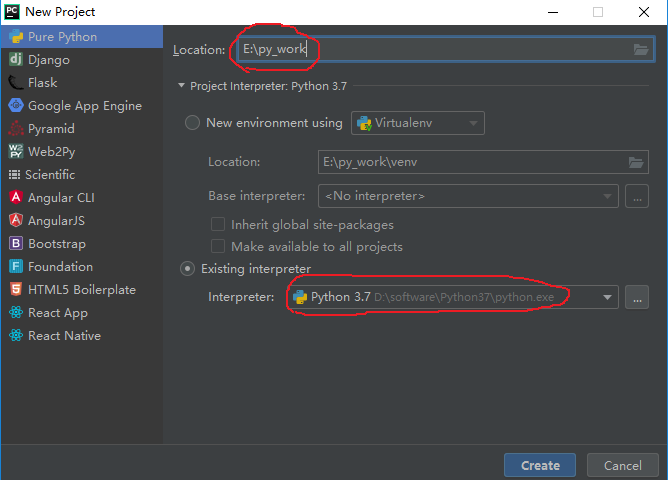Viewport: 668px width, 480px height.
Task: Select Foundation project type
Action: pyautogui.click(x=82, y=267)
